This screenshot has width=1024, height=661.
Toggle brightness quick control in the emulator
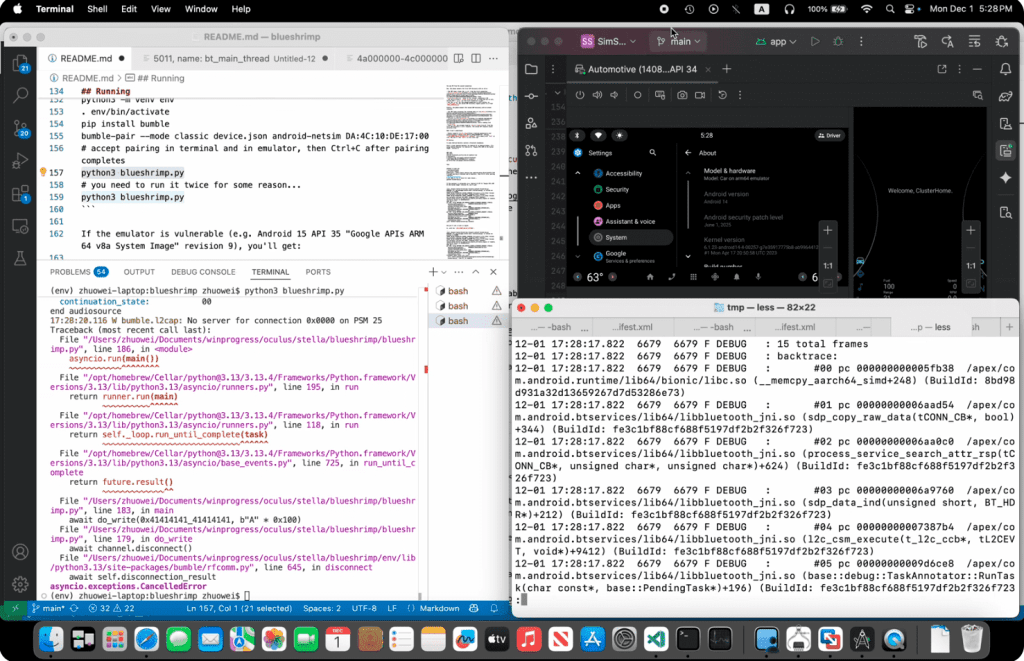(x=619, y=135)
